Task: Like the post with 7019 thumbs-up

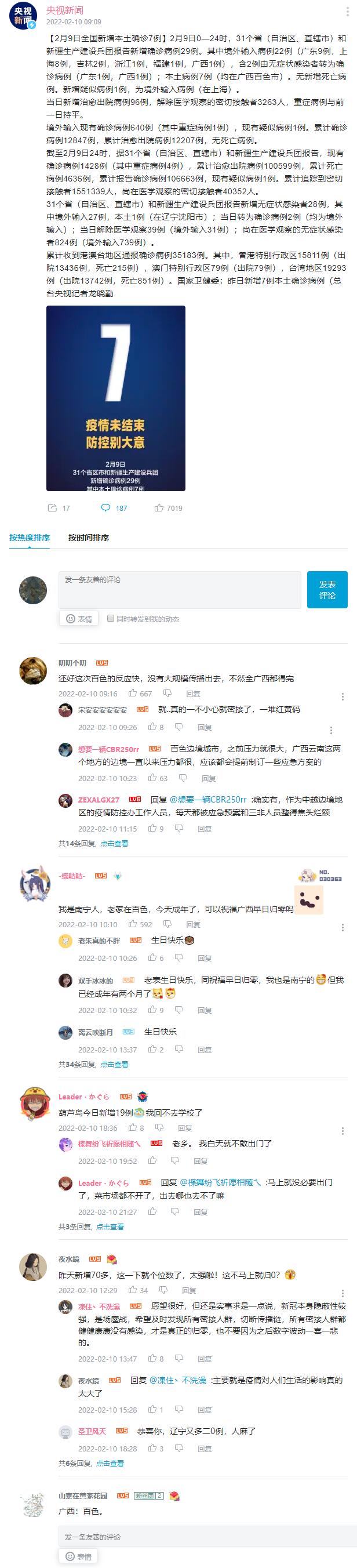Action: 168,507
